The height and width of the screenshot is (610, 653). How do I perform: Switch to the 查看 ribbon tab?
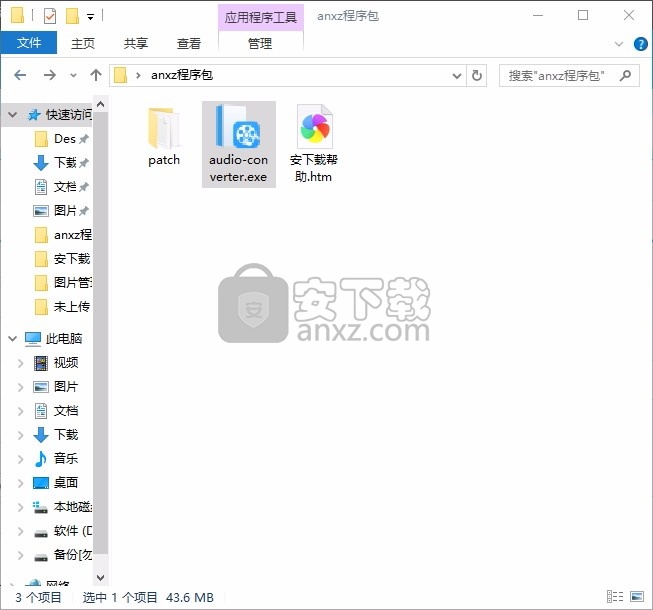[x=189, y=43]
